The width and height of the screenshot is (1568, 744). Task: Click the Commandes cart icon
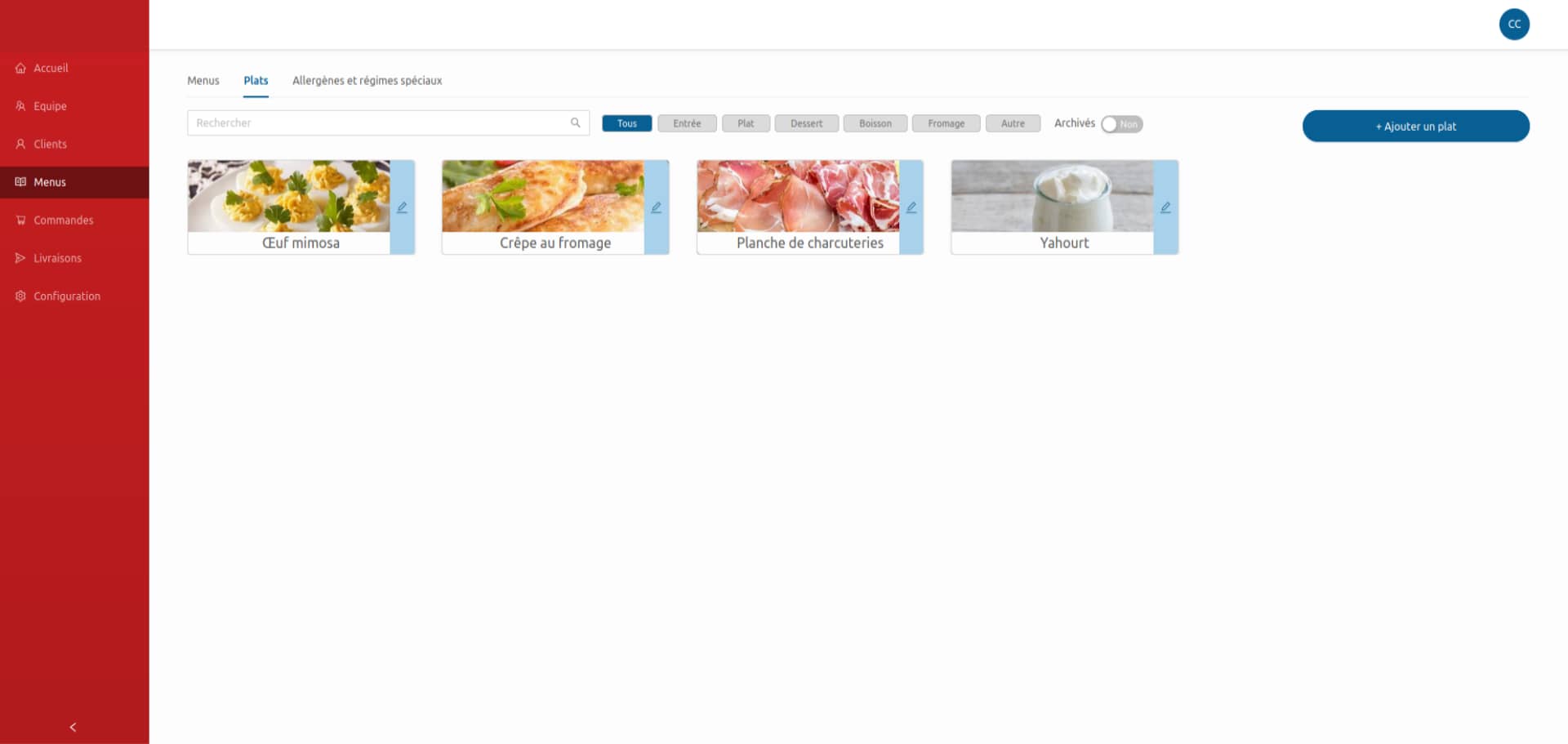(20, 221)
